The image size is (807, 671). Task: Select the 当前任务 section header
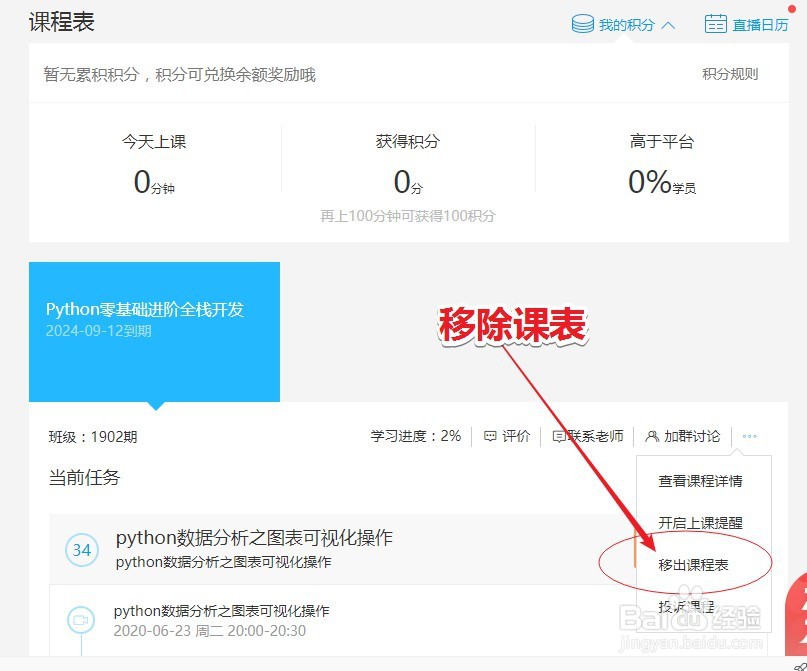[x=84, y=479]
